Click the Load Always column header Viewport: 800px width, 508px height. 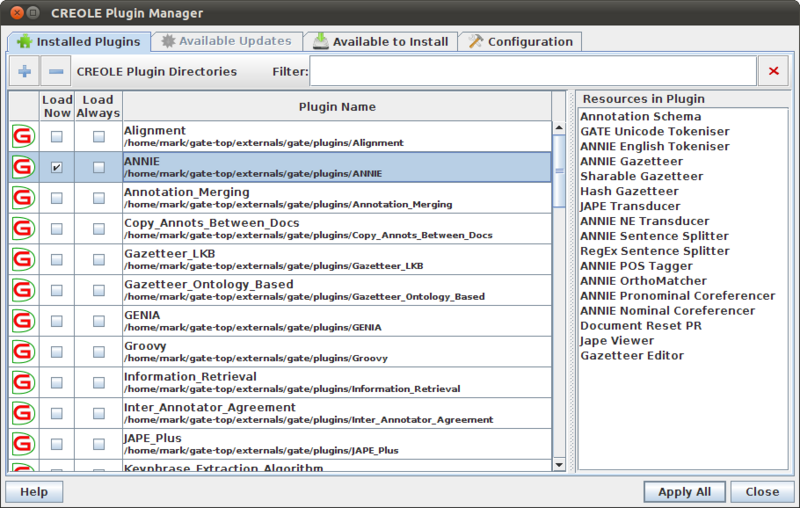(x=98, y=107)
